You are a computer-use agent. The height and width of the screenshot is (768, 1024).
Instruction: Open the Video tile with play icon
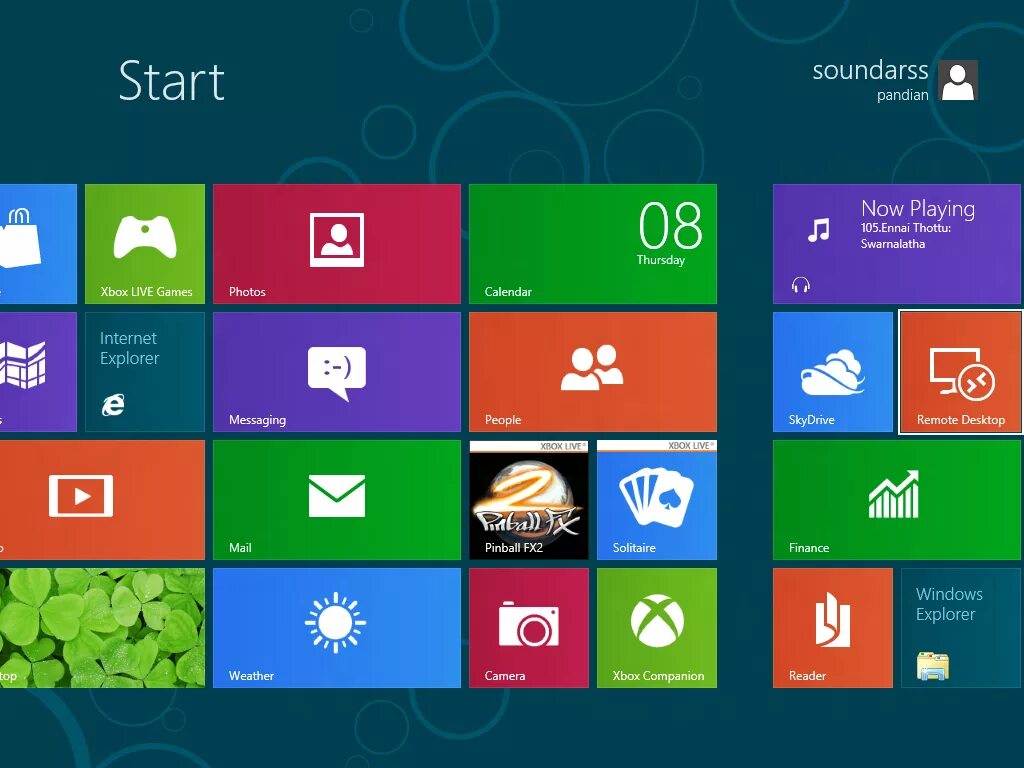tap(102, 500)
